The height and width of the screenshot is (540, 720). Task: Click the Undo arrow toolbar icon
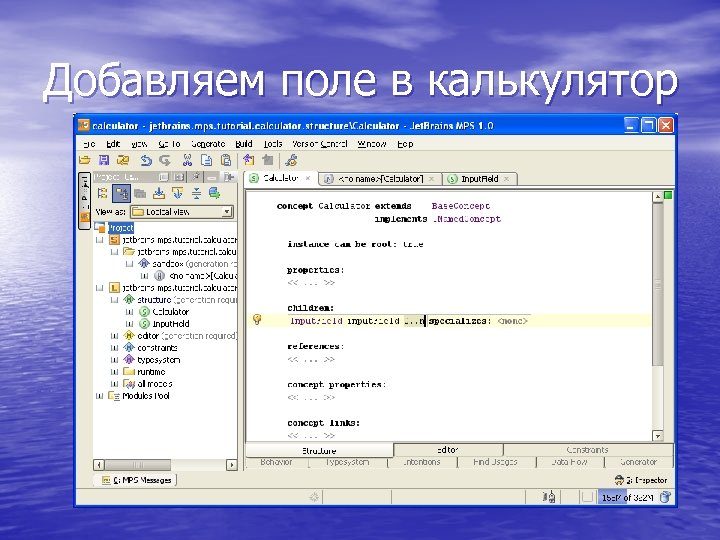click(x=146, y=160)
